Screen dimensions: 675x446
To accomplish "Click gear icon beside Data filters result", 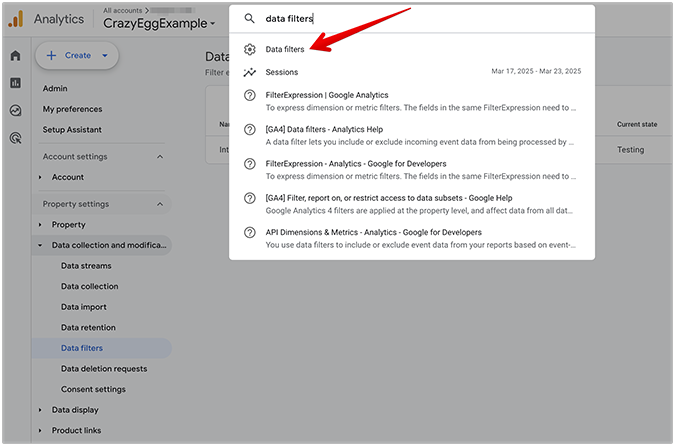I will point(250,49).
